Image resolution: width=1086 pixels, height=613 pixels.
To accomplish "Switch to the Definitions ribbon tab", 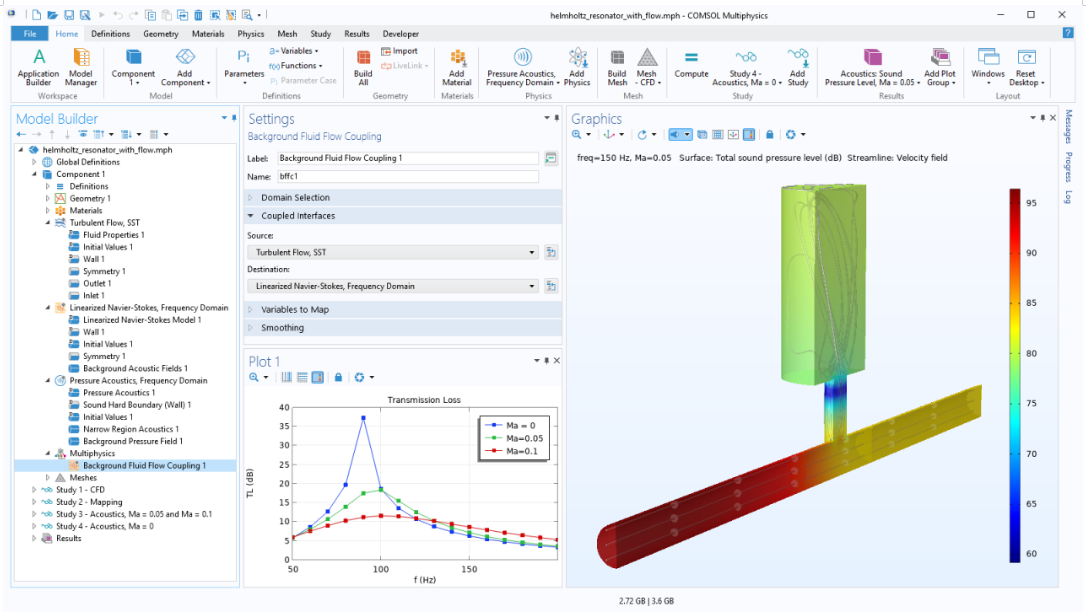I will pos(110,33).
